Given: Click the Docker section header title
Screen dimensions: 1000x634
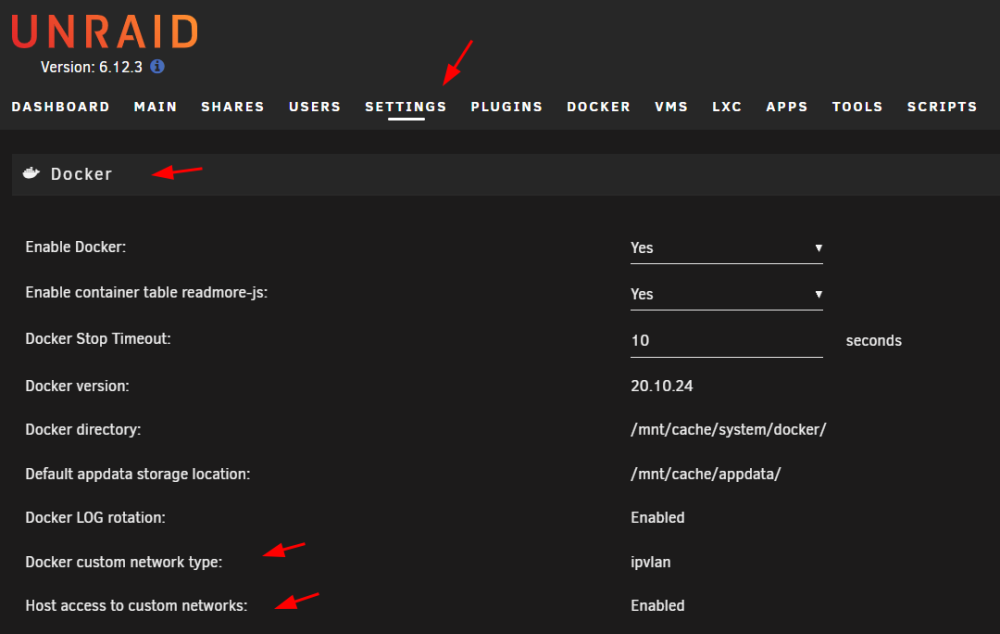Looking at the screenshot, I should pyautogui.click(x=82, y=174).
